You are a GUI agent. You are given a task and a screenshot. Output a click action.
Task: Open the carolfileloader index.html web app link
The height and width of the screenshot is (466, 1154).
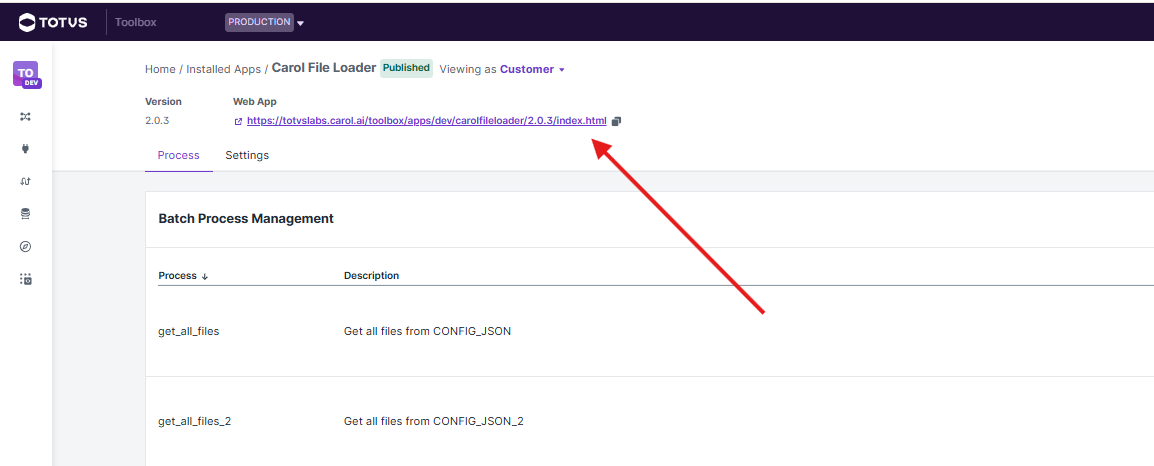tap(427, 121)
